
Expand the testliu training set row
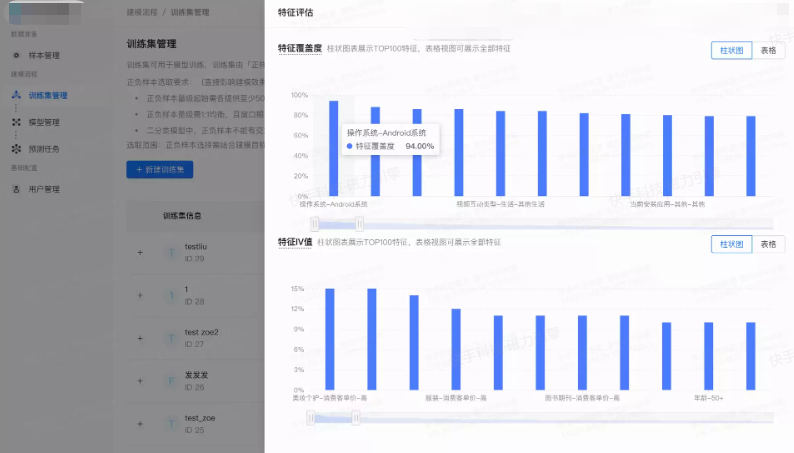point(140,252)
